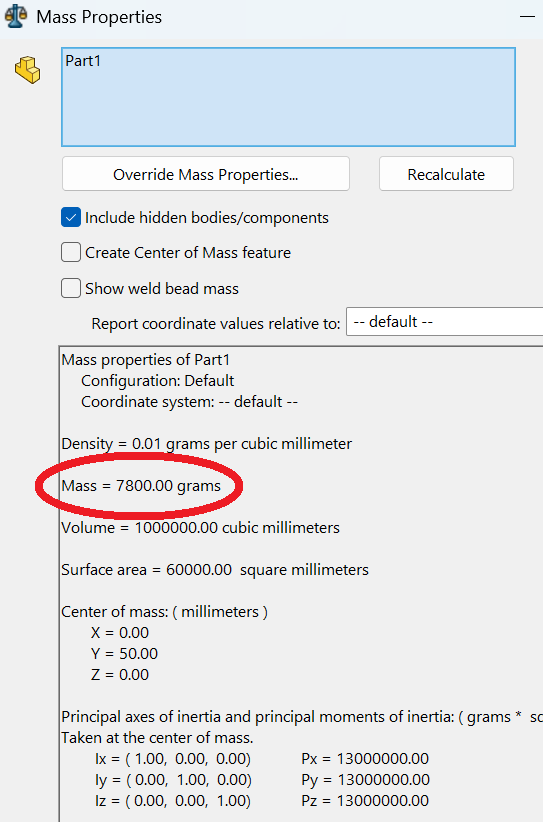This screenshot has height=822, width=543.
Task: Click 'Taken at the center of mass.' text
Action: click(x=157, y=738)
